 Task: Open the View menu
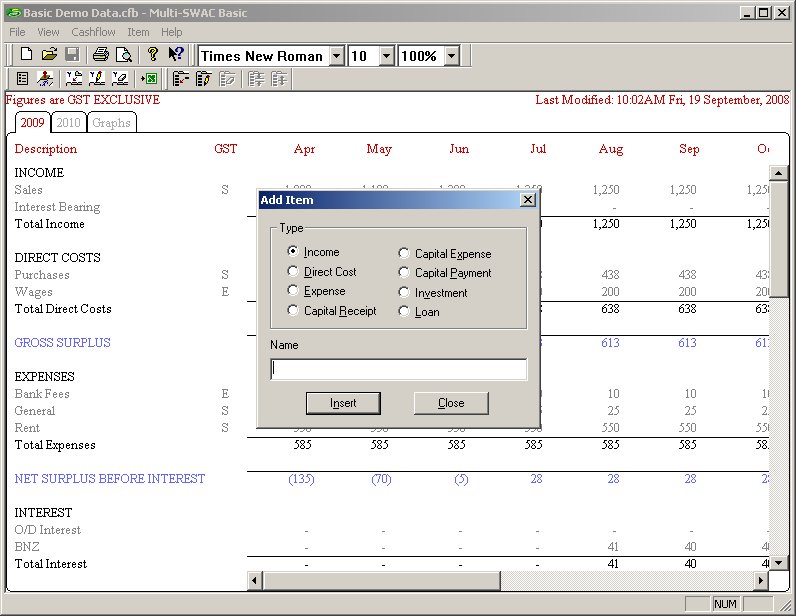tap(48, 32)
